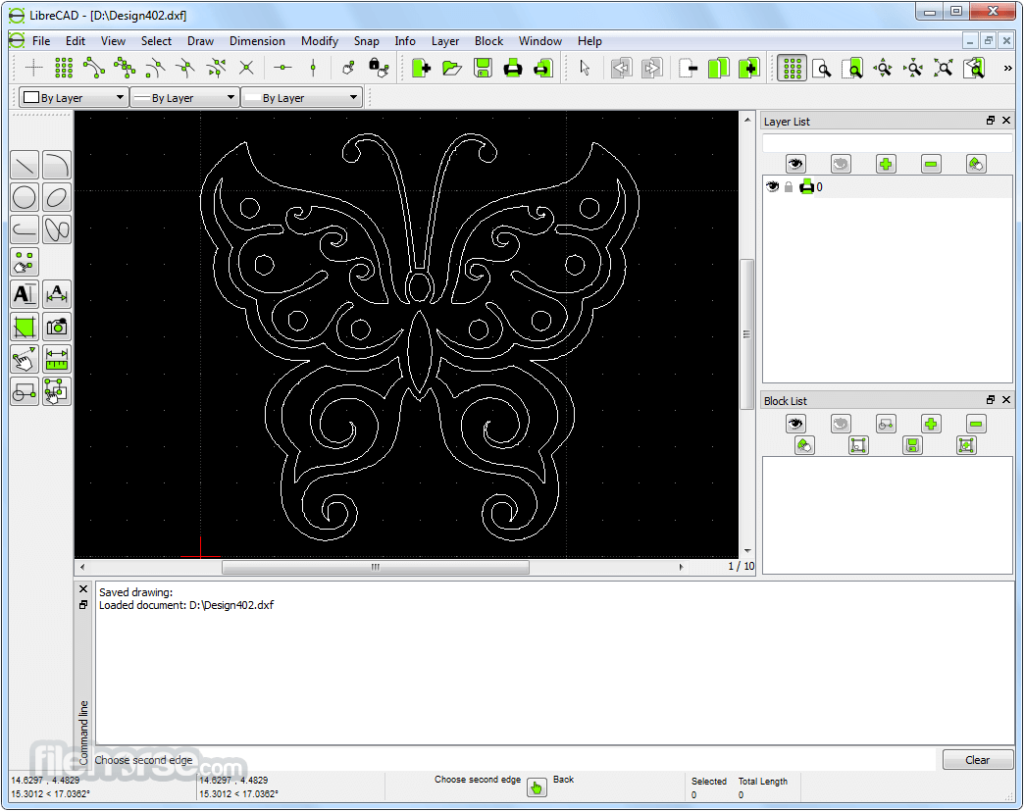Select the Circle tool
The image size is (1024, 811).
pyautogui.click(x=24, y=197)
